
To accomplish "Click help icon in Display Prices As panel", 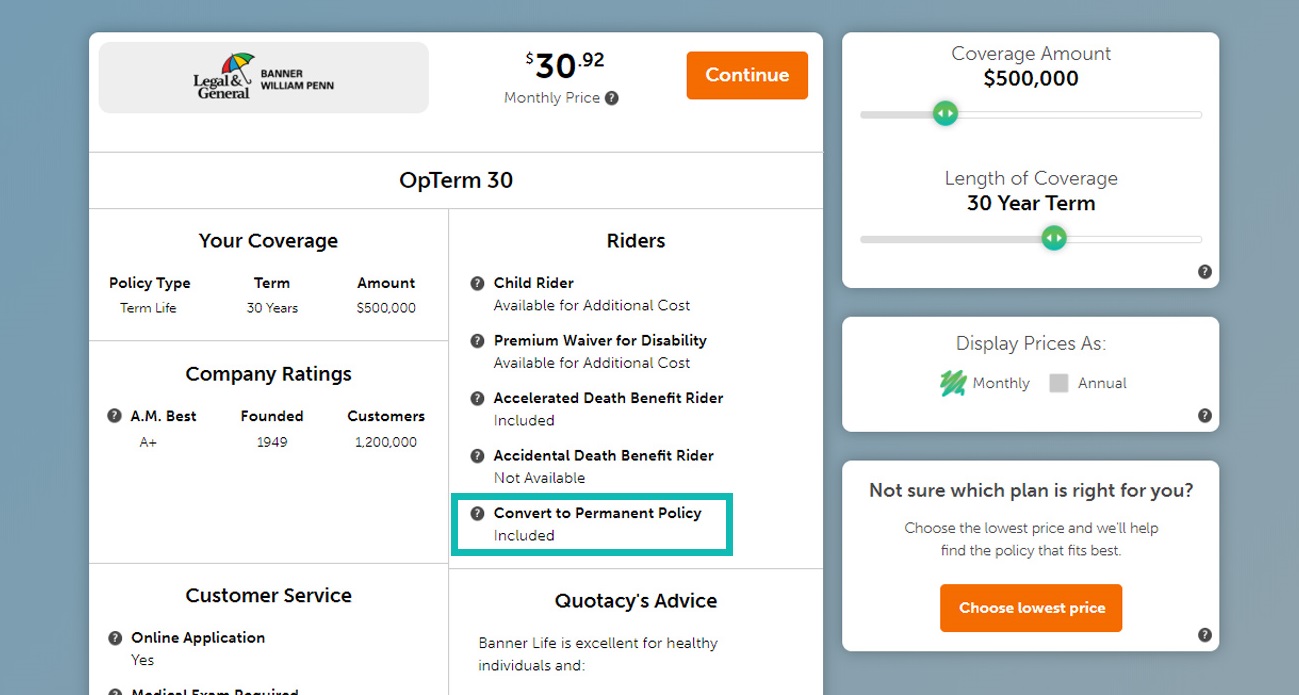I will (1204, 416).
